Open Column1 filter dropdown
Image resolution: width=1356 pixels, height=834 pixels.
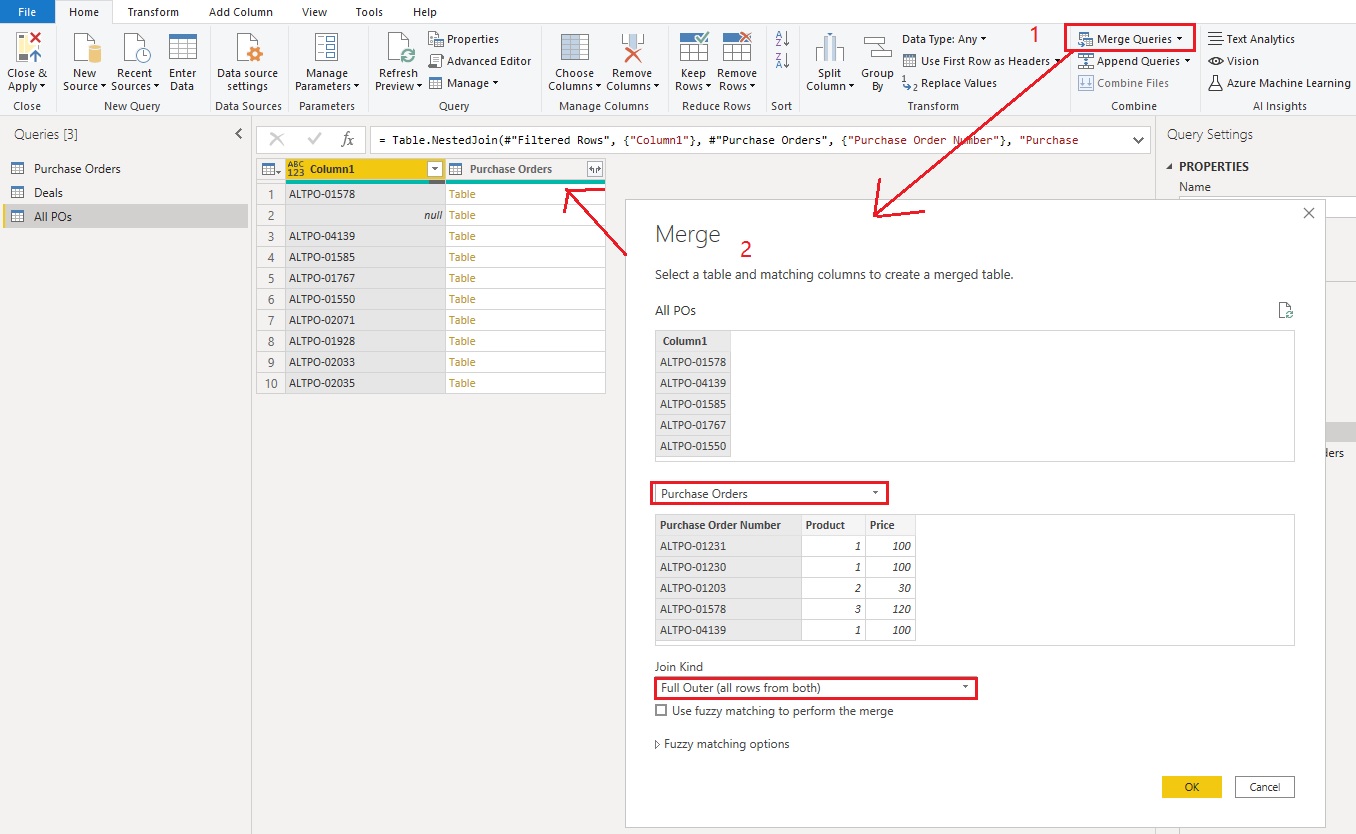pos(435,169)
